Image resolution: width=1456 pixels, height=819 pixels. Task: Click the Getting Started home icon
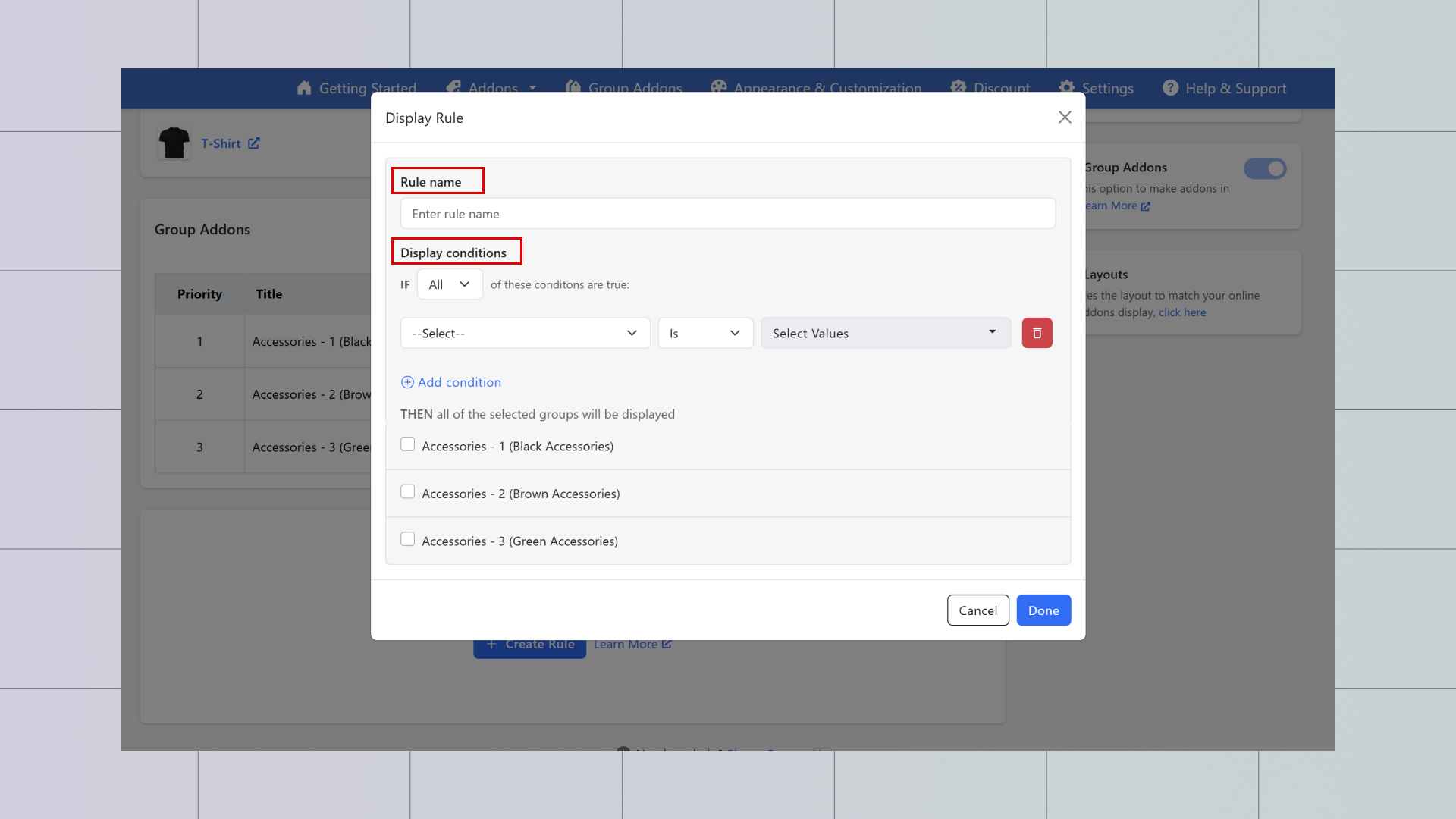click(x=304, y=88)
